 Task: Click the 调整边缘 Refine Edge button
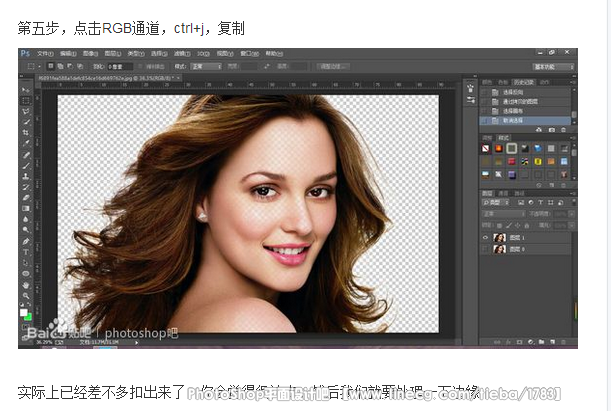(x=333, y=67)
